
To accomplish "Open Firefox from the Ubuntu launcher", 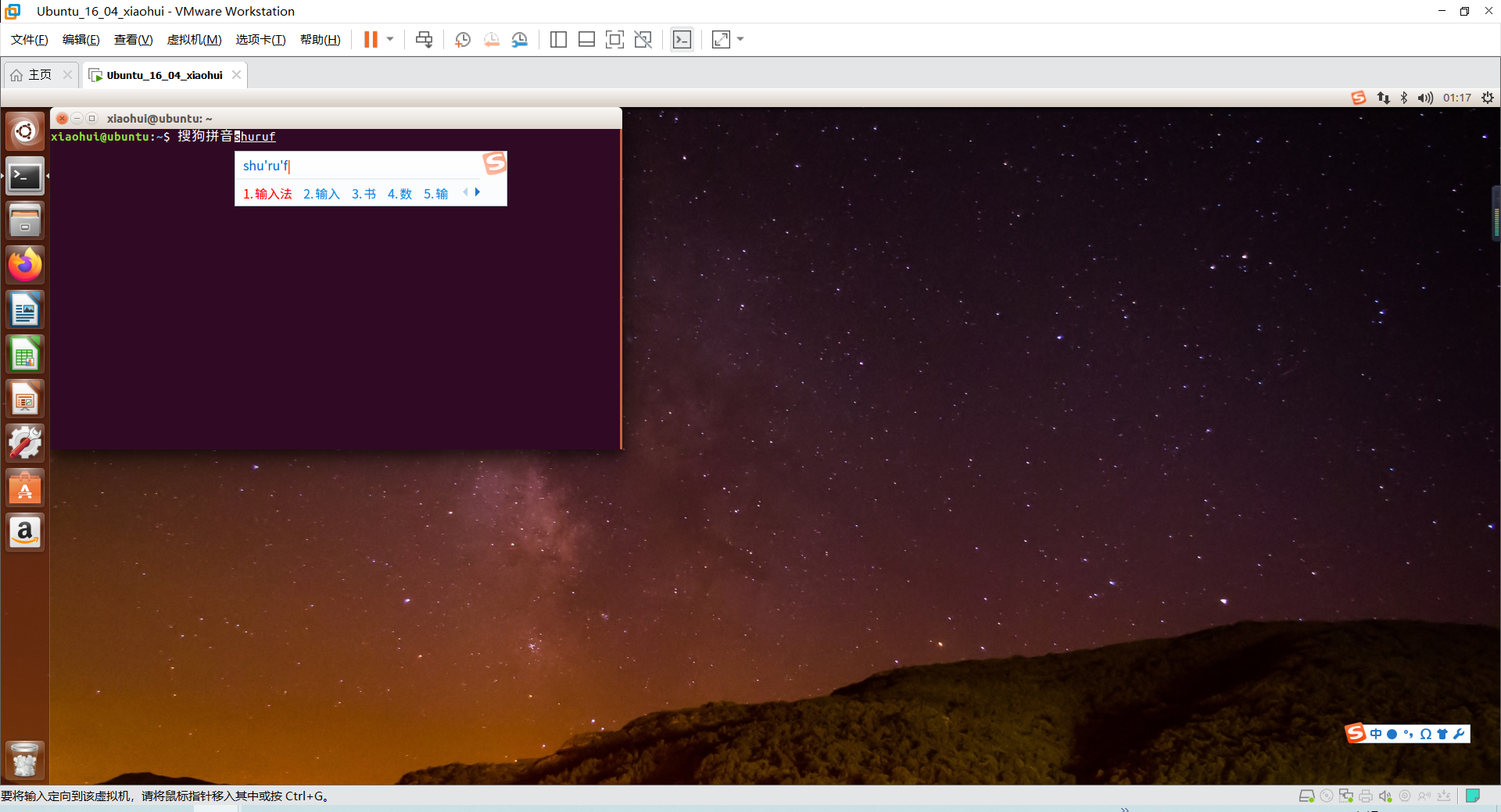I will click(24, 264).
